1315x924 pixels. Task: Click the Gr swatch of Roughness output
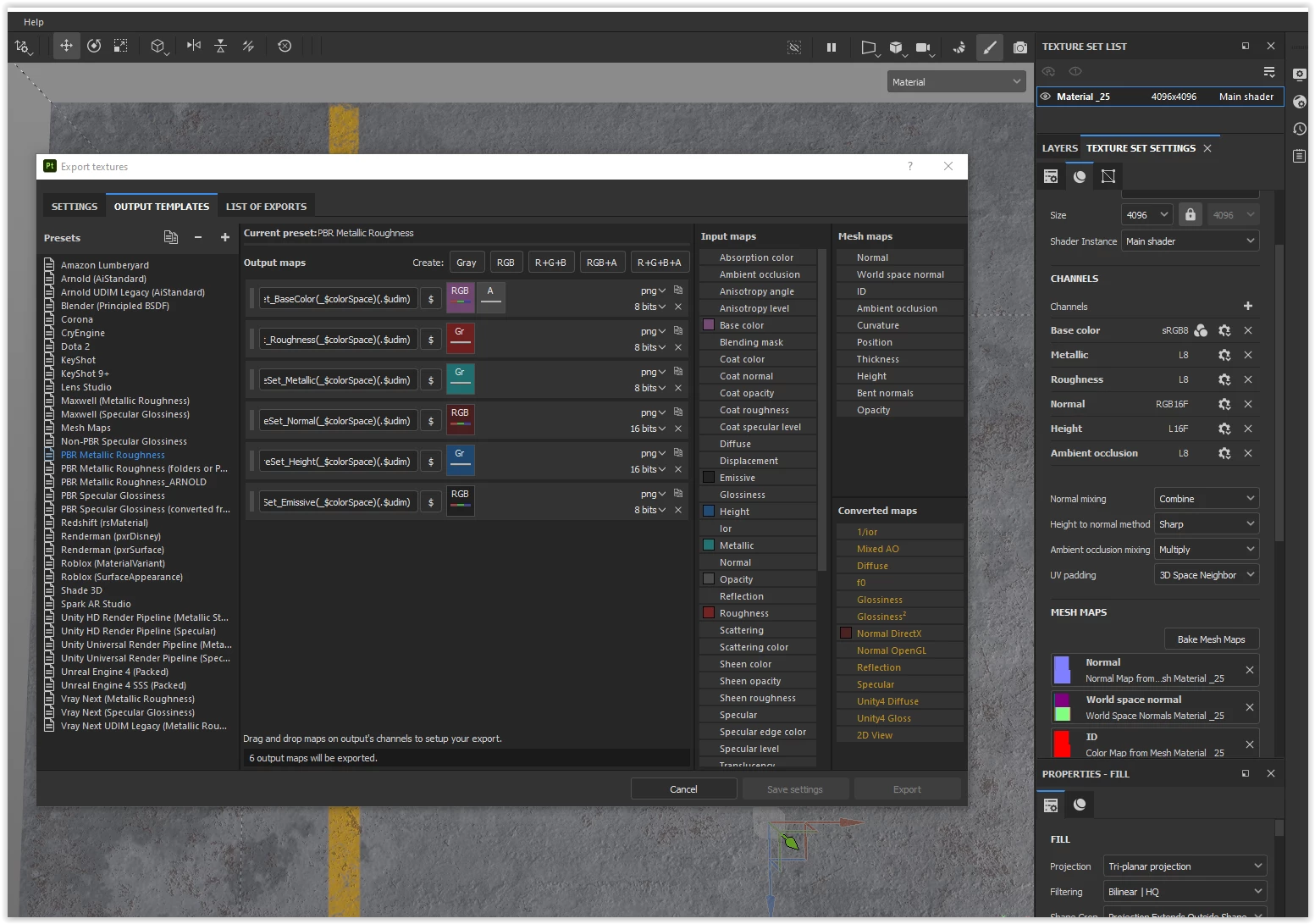[x=460, y=339]
